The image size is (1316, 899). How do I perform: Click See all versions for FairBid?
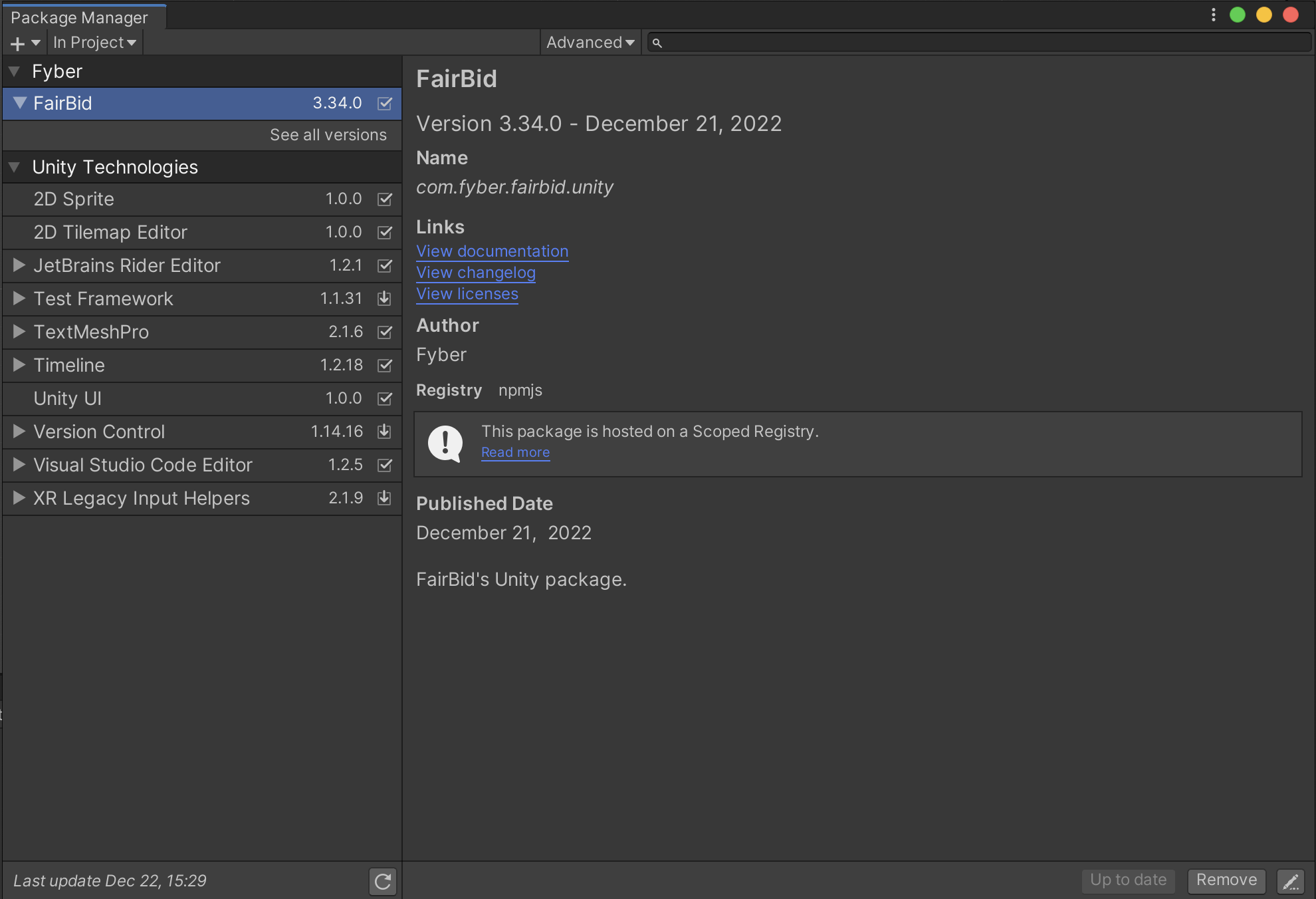tap(328, 135)
